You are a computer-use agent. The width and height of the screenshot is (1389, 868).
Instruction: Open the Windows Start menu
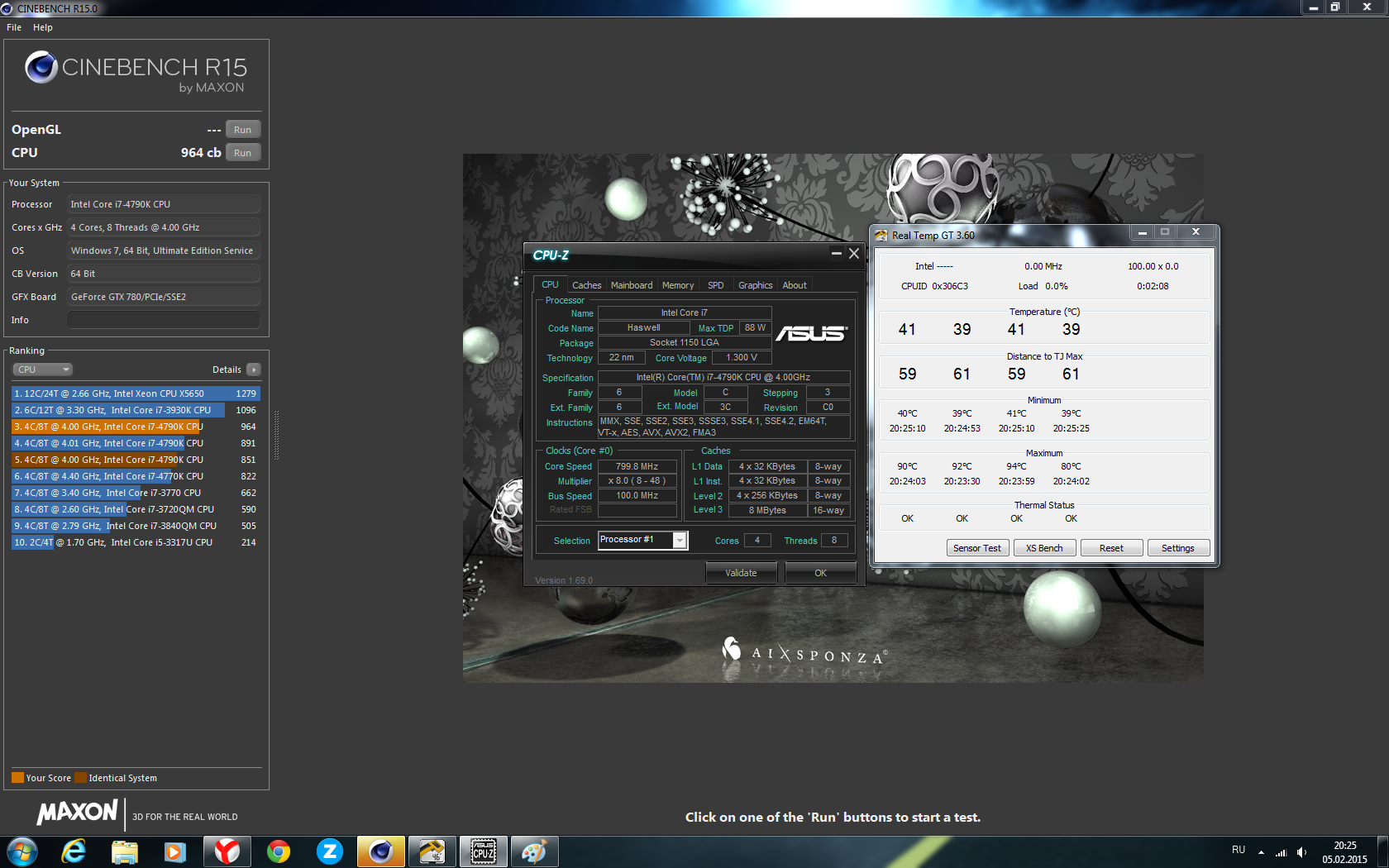tap(21, 851)
